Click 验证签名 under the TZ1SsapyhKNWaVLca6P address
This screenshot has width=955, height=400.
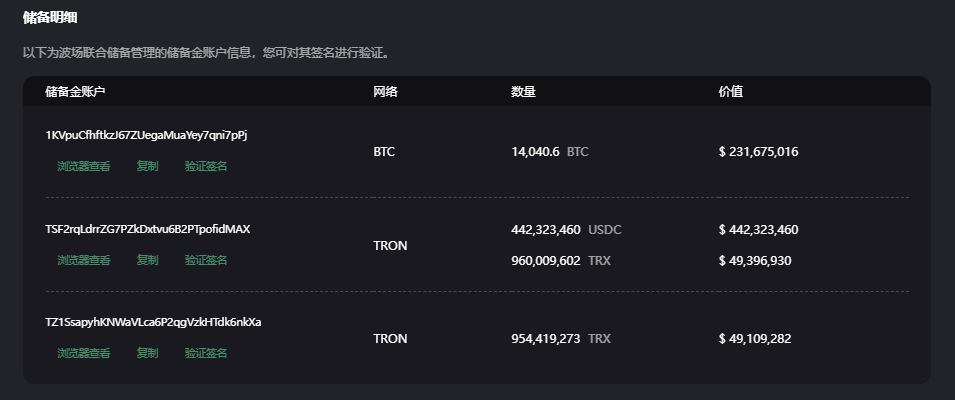click(x=206, y=353)
